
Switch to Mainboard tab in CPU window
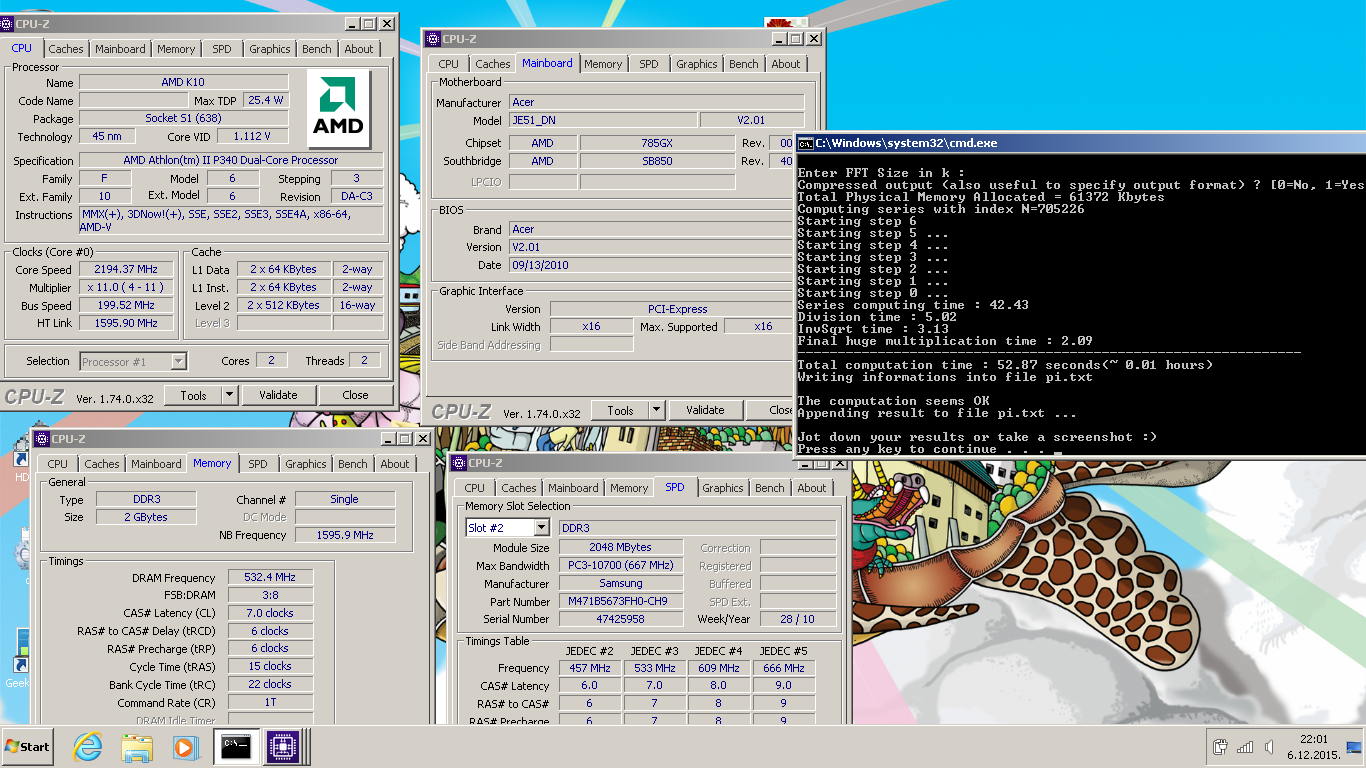click(120, 49)
